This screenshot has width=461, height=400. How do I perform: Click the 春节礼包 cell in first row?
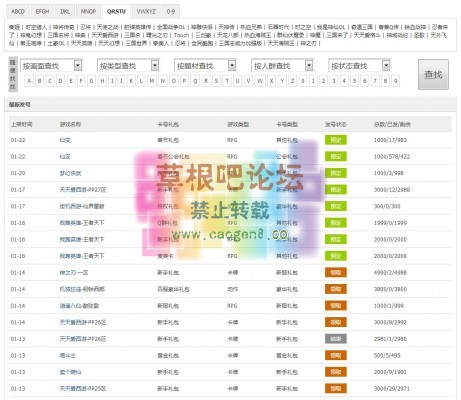click(x=168, y=140)
